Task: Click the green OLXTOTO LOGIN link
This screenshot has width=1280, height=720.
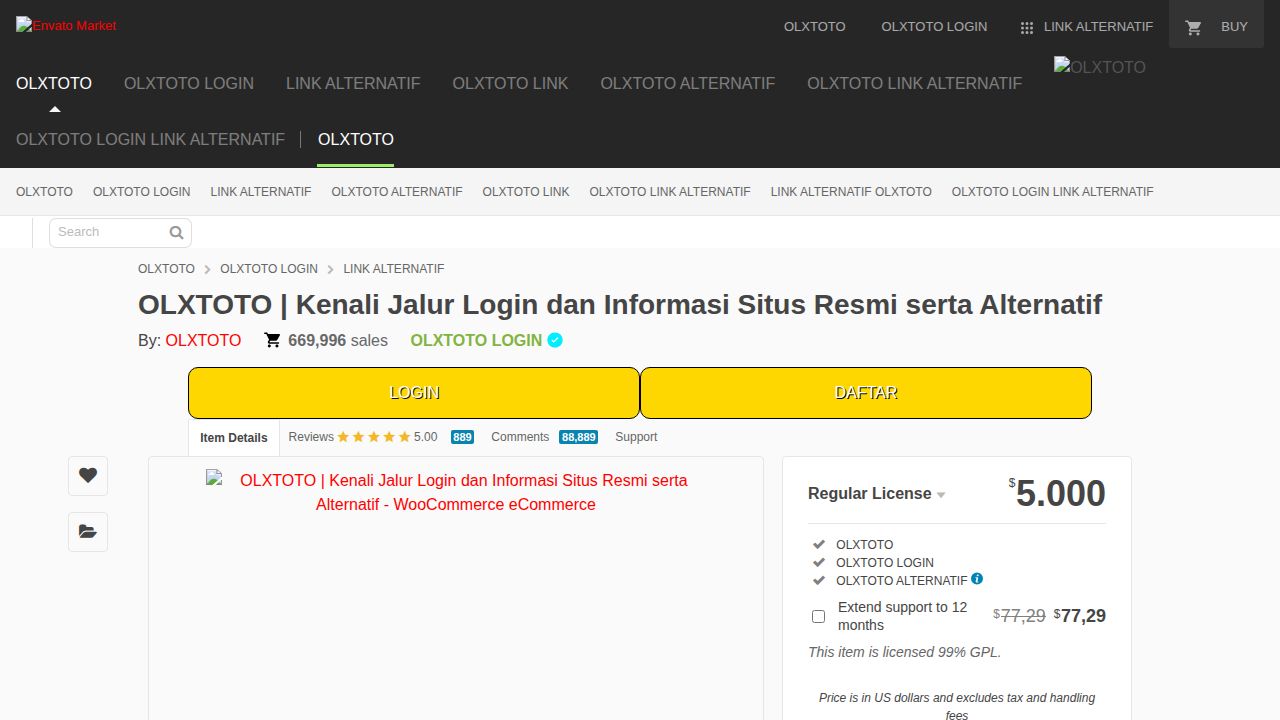Action: [x=476, y=340]
